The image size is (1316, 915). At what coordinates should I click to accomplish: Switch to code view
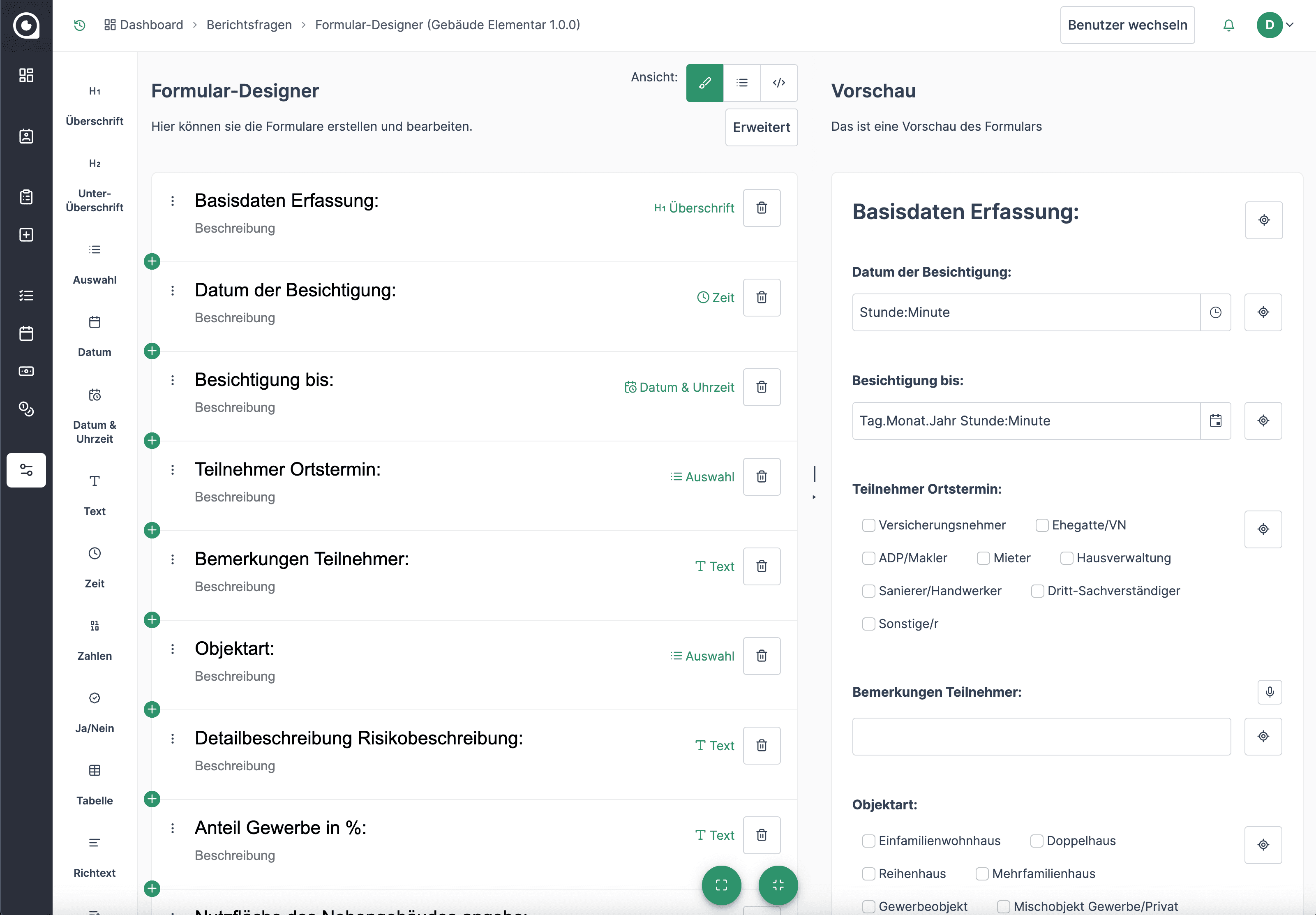click(x=779, y=83)
